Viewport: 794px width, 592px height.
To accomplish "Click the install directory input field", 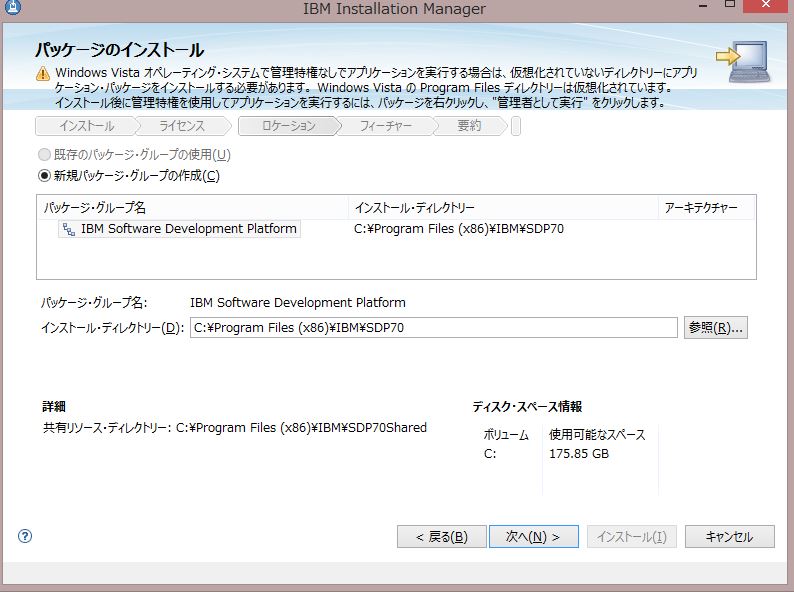I will click(433, 328).
